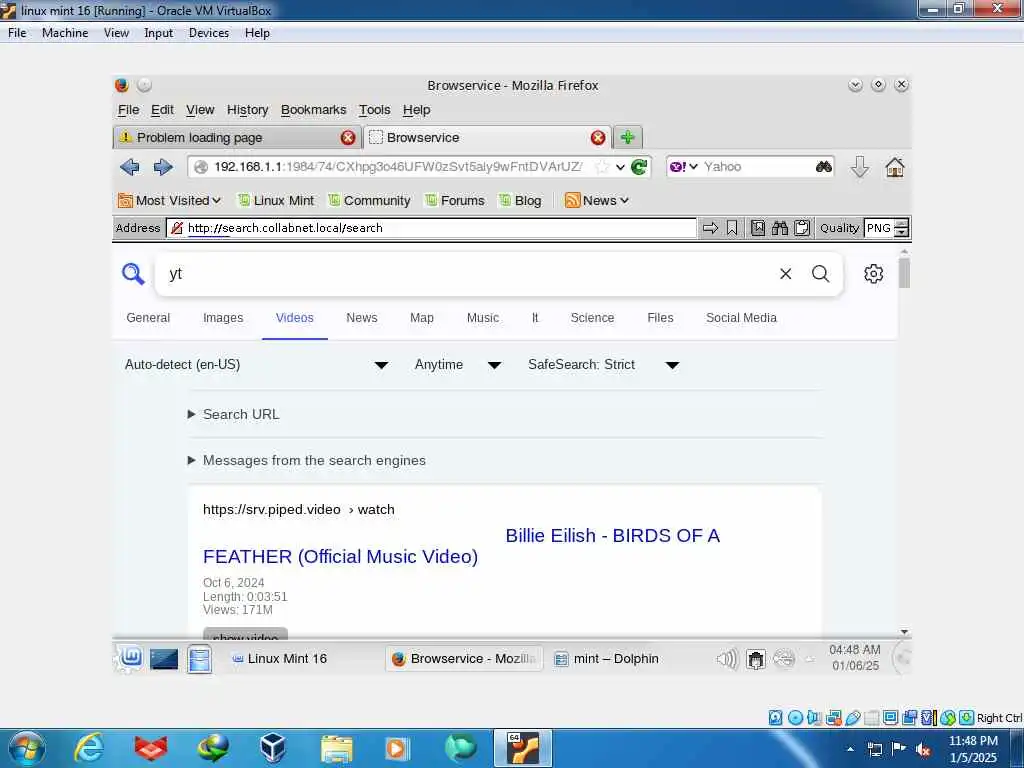
Task: Click the Mint panel network icon
Action: coord(784,659)
